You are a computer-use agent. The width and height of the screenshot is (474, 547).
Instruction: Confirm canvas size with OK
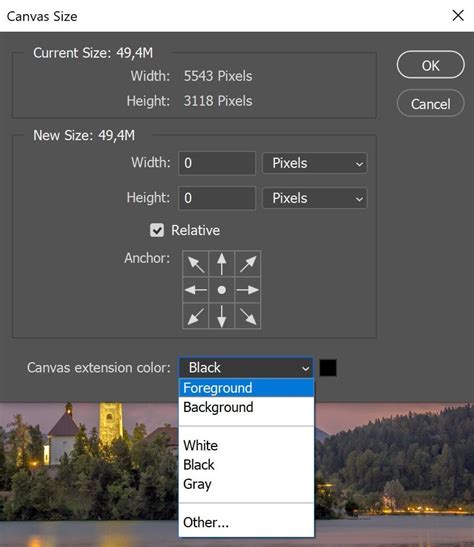point(430,65)
